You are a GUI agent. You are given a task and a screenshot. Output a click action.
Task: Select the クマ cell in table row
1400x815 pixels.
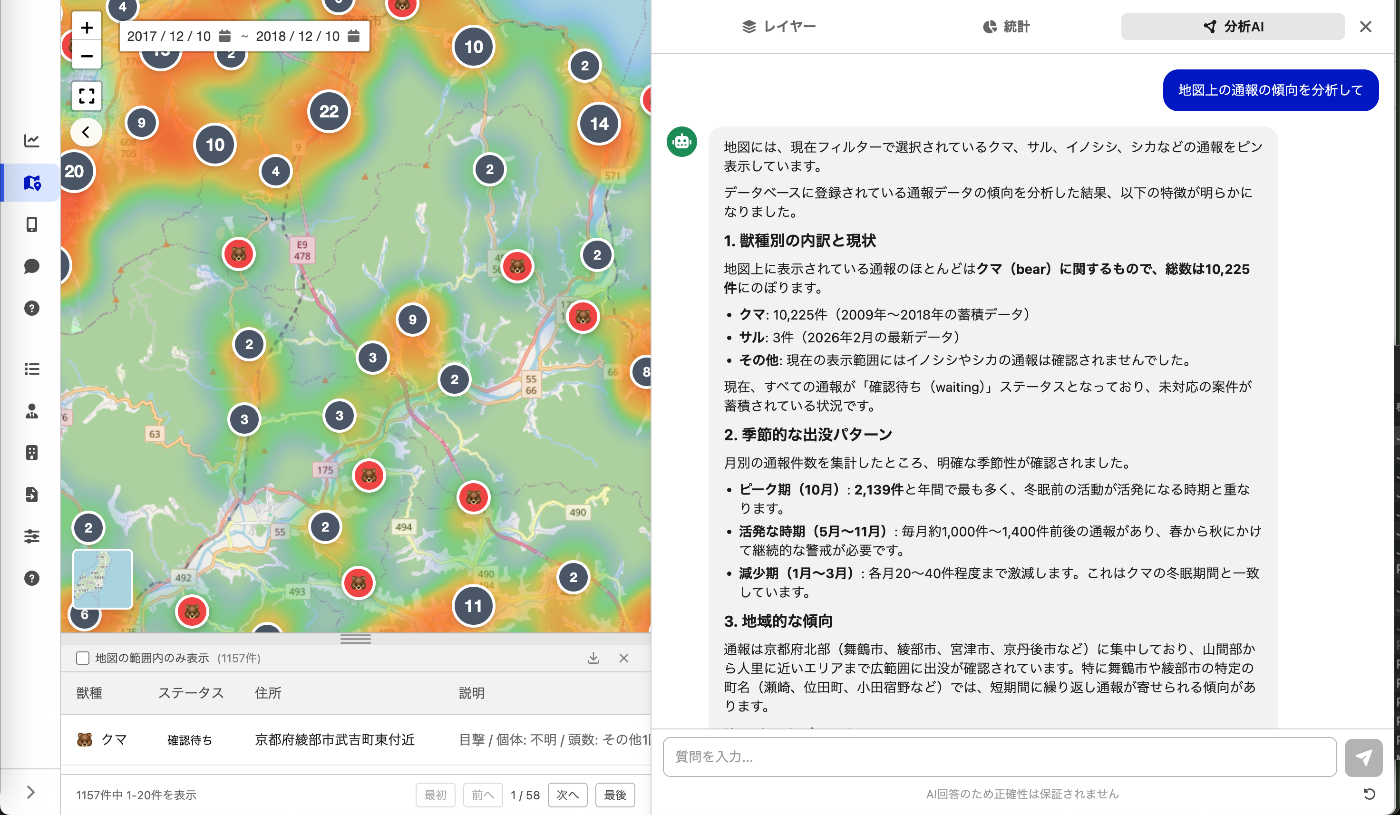pos(102,740)
